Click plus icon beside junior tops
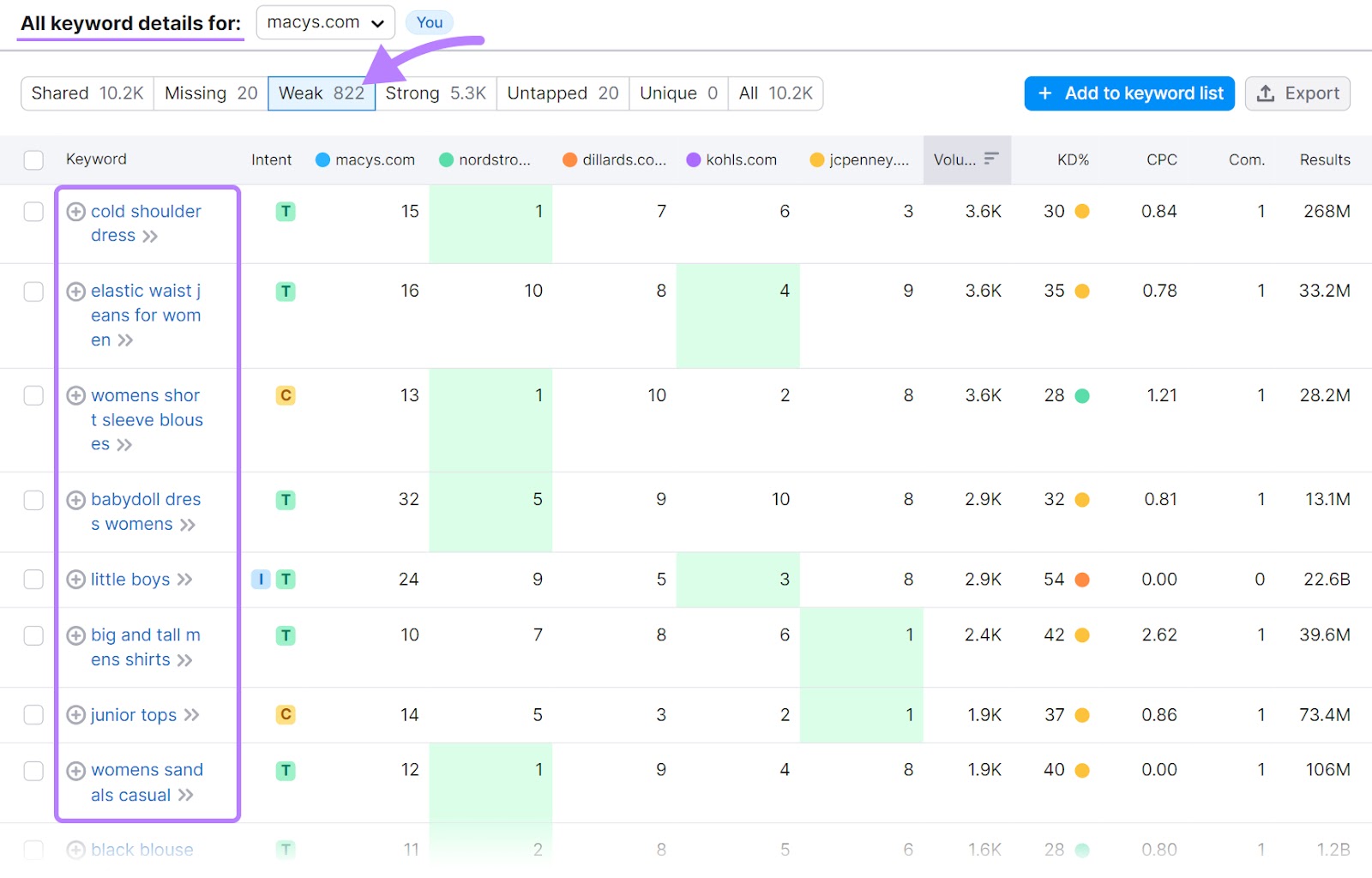 75,715
